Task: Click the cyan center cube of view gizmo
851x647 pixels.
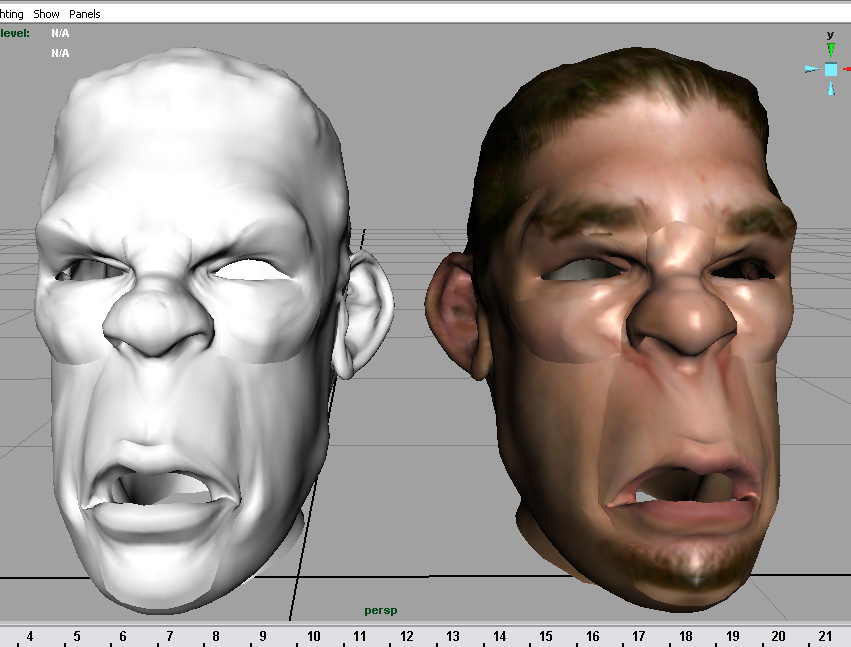Action: (830, 69)
